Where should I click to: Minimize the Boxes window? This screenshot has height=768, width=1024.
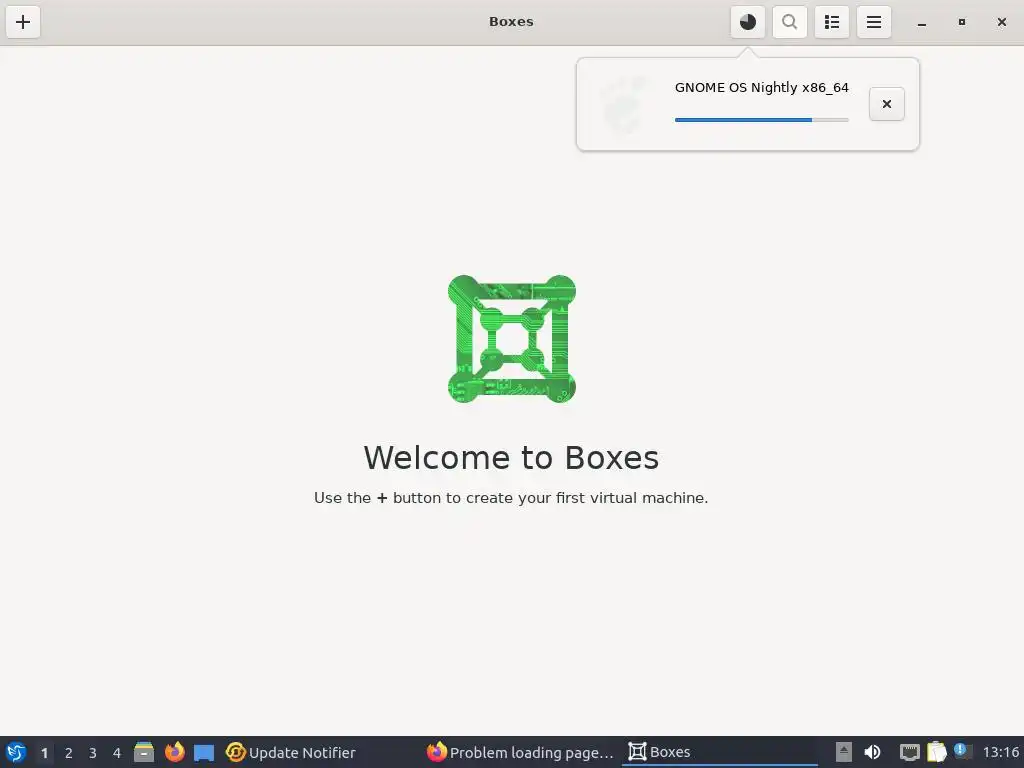[921, 22]
